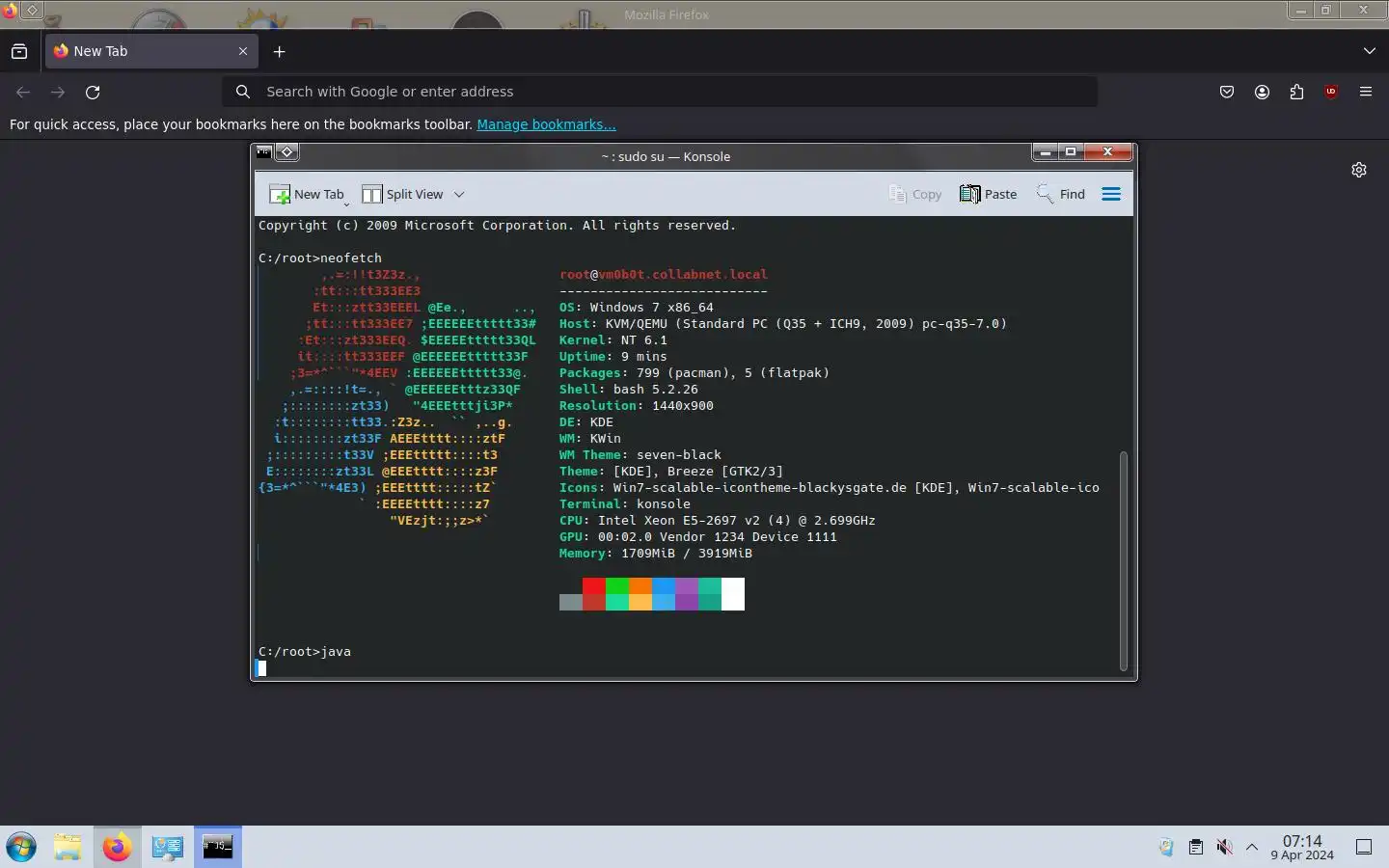Screen dimensions: 1389x868
Task: Follow the Manage bookmarks link
Action: pyautogui.click(x=546, y=124)
